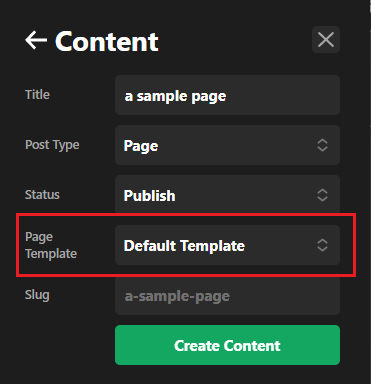Click the 'Page Template' label
371x384 pixels.
coord(51,245)
